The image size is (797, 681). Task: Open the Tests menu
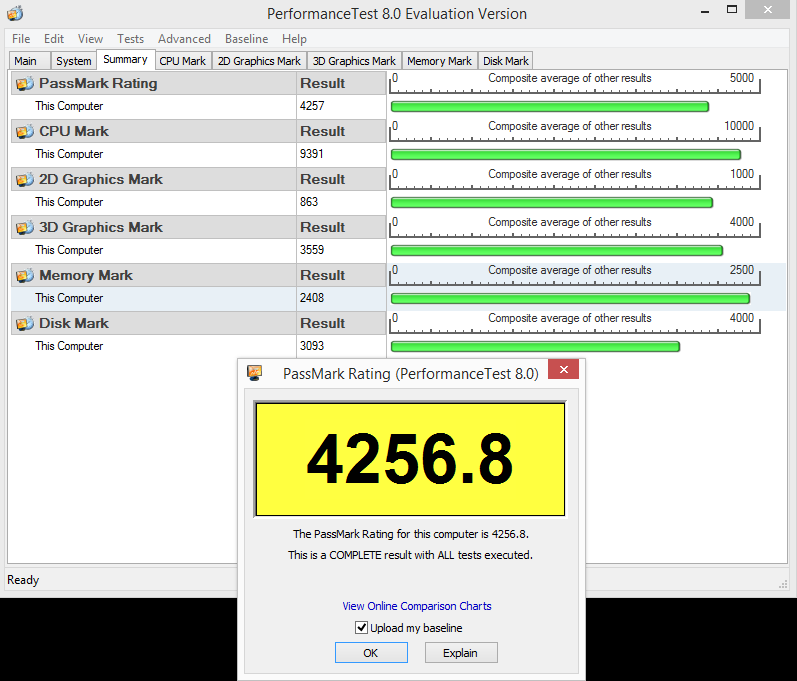coord(130,39)
